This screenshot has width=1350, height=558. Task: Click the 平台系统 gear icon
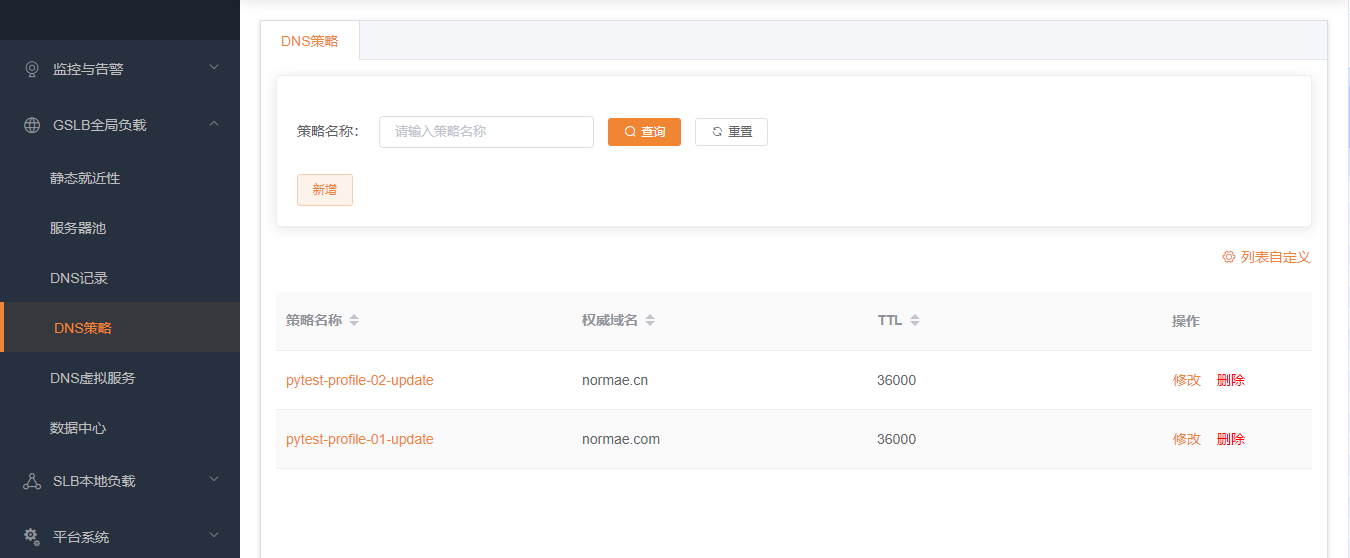pos(31,537)
